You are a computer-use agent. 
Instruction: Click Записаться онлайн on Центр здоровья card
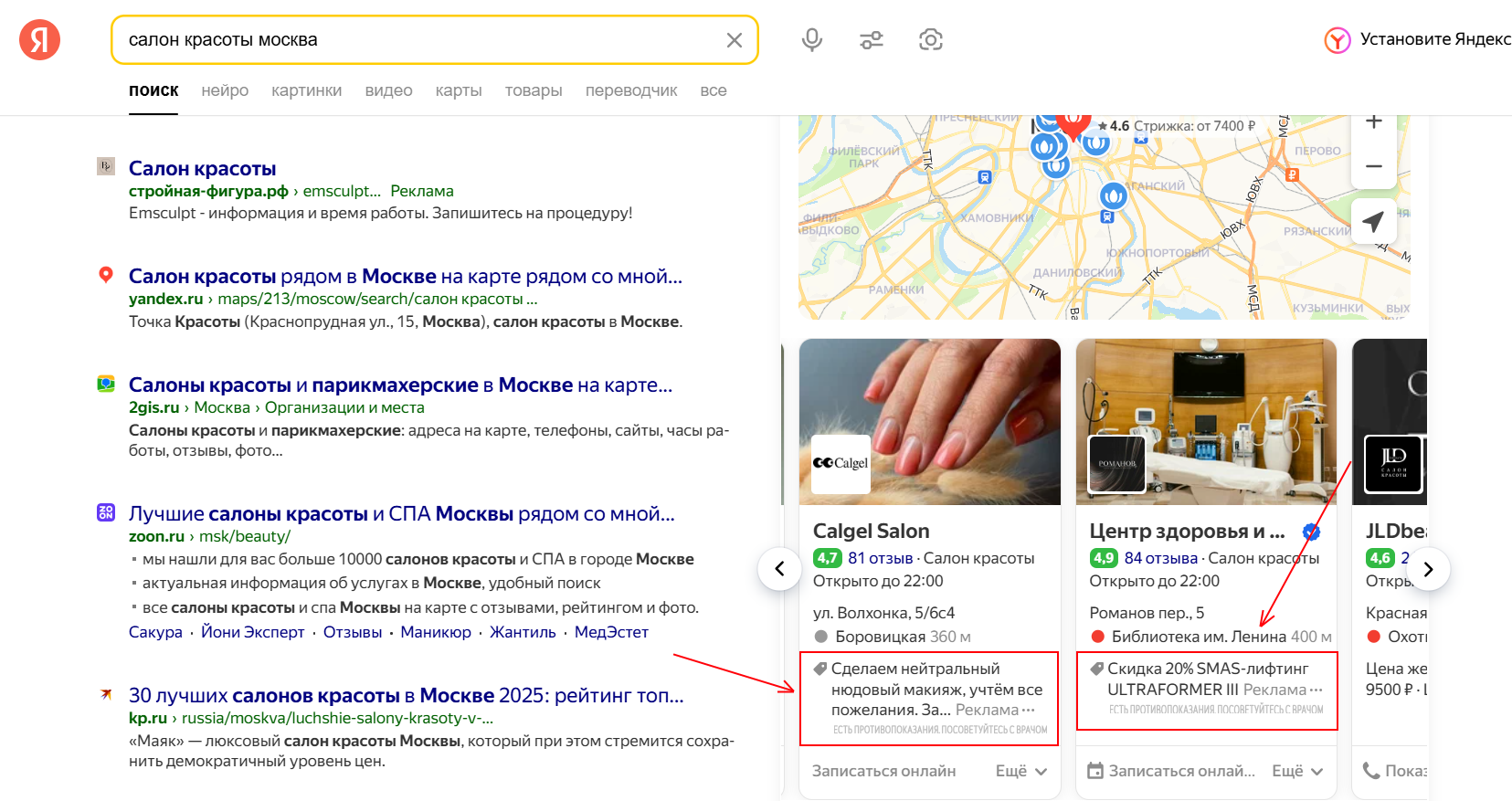pos(1182,771)
